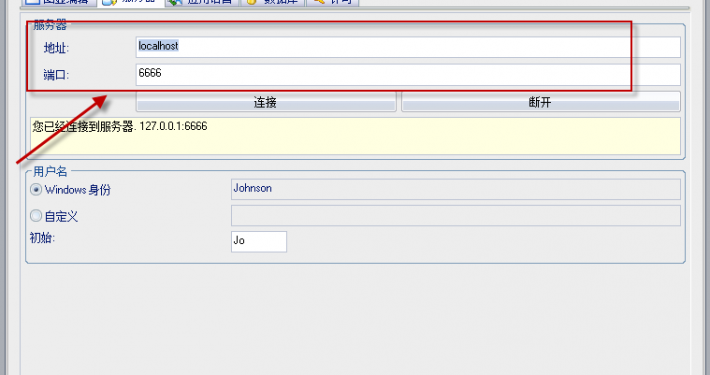Click the 端口 label
Viewport: 710px width, 375px height.
pyautogui.click(x=56, y=75)
